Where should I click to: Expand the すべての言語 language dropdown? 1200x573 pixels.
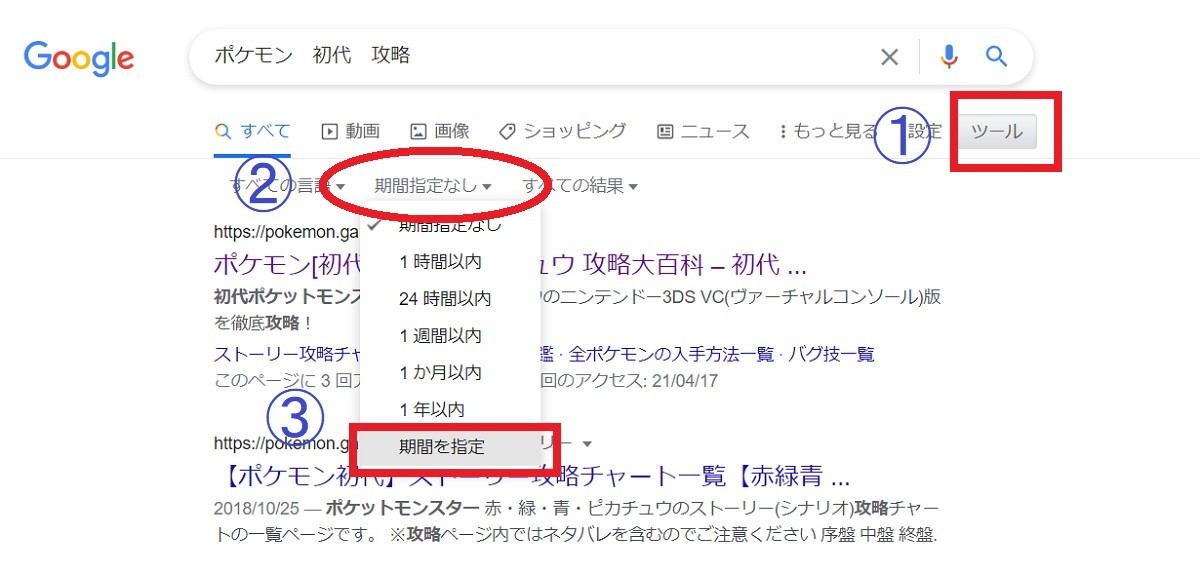(x=288, y=186)
